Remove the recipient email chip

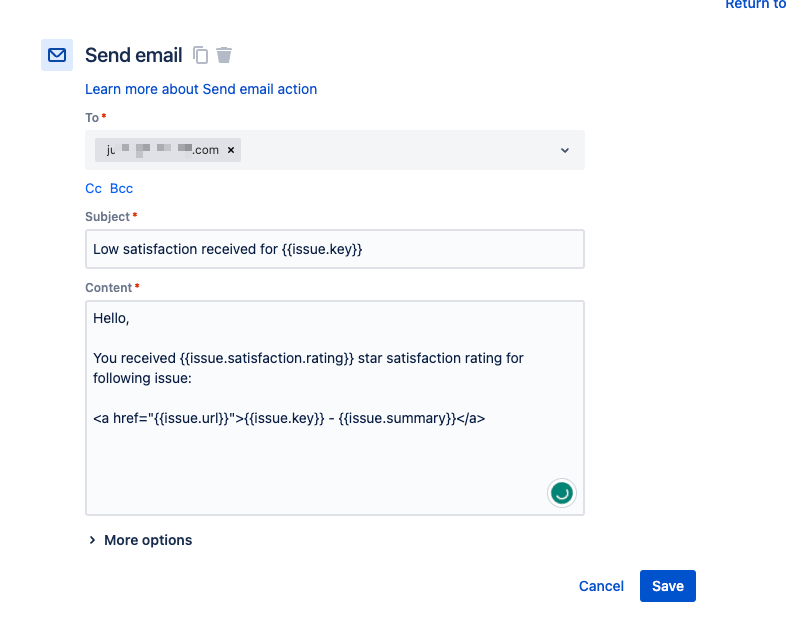231,150
